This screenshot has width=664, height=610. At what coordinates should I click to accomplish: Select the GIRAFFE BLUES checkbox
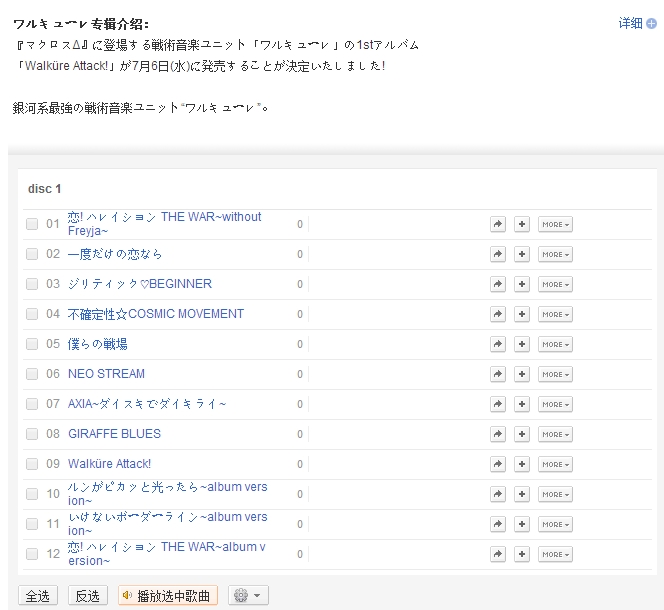pos(32,434)
